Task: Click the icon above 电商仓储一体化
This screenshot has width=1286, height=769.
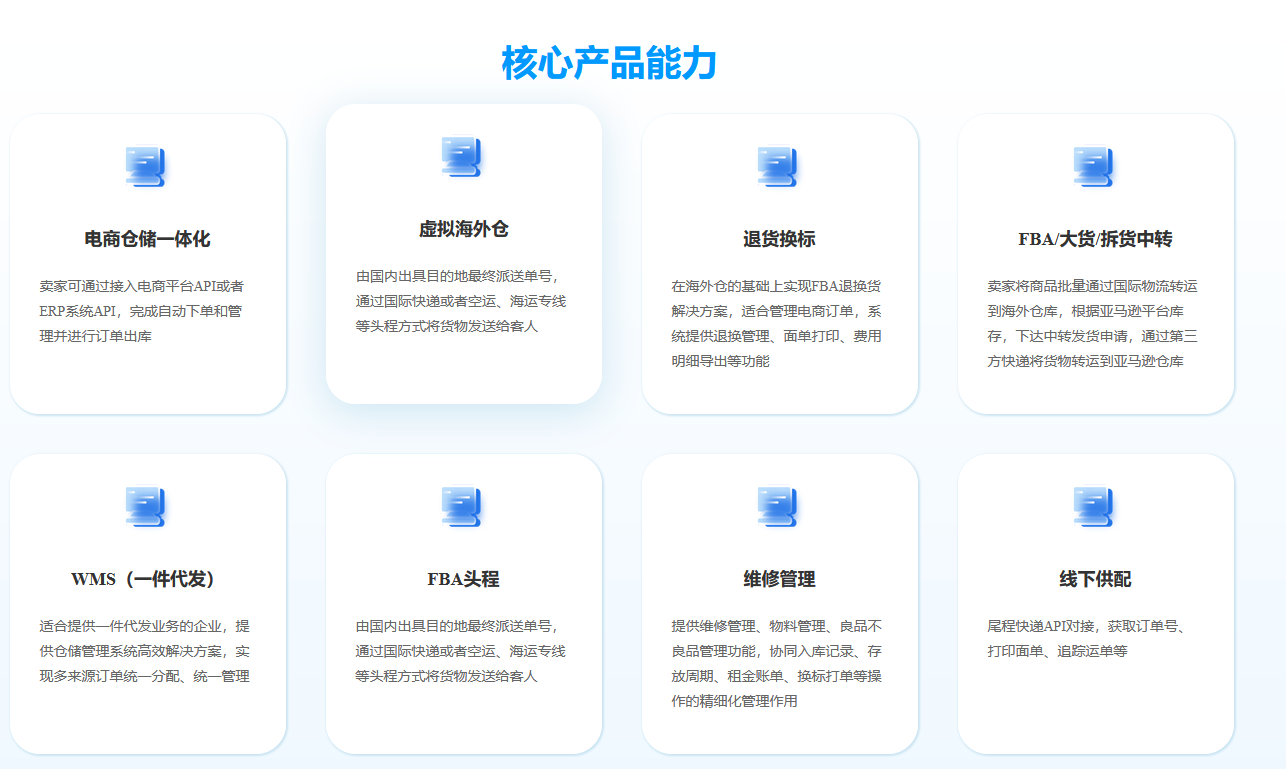Action: [x=146, y=167]
